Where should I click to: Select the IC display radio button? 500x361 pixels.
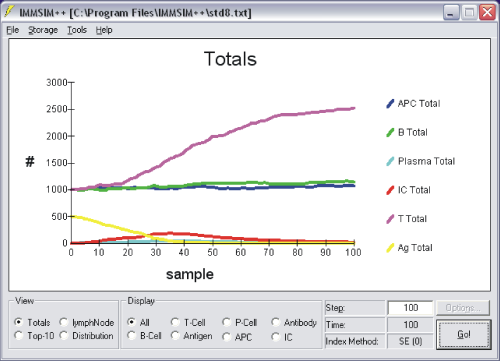click(x=276, y=337)
